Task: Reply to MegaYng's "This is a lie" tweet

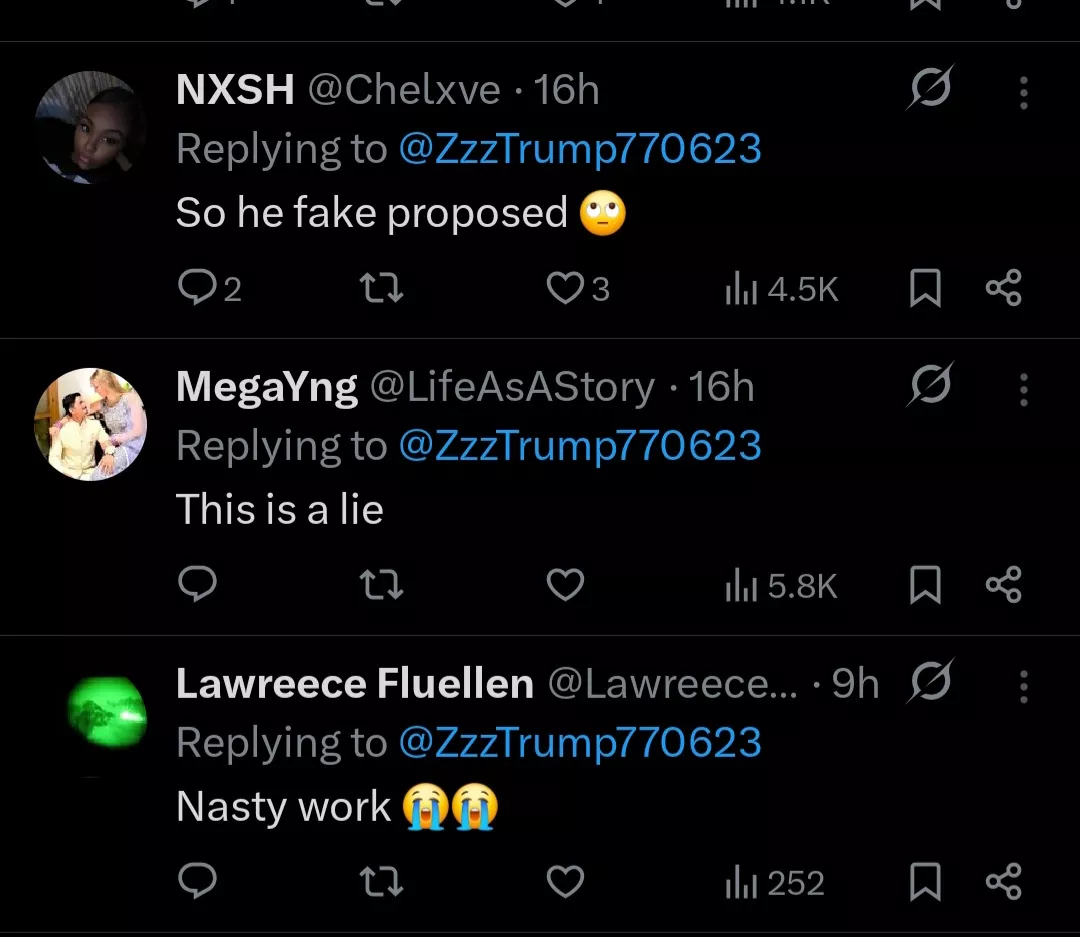Action: [197, 584]
